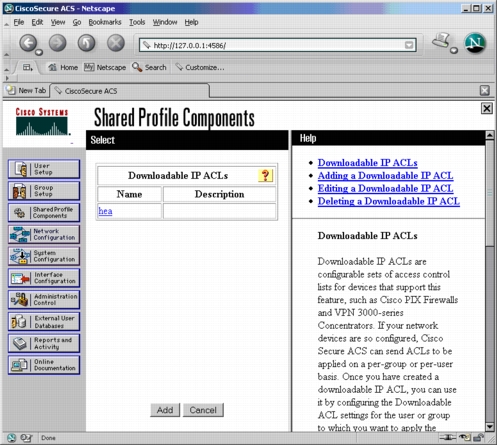Close the current browser tab
The height and width of the screenshot is (447, 499).
(x=485, y=91)
